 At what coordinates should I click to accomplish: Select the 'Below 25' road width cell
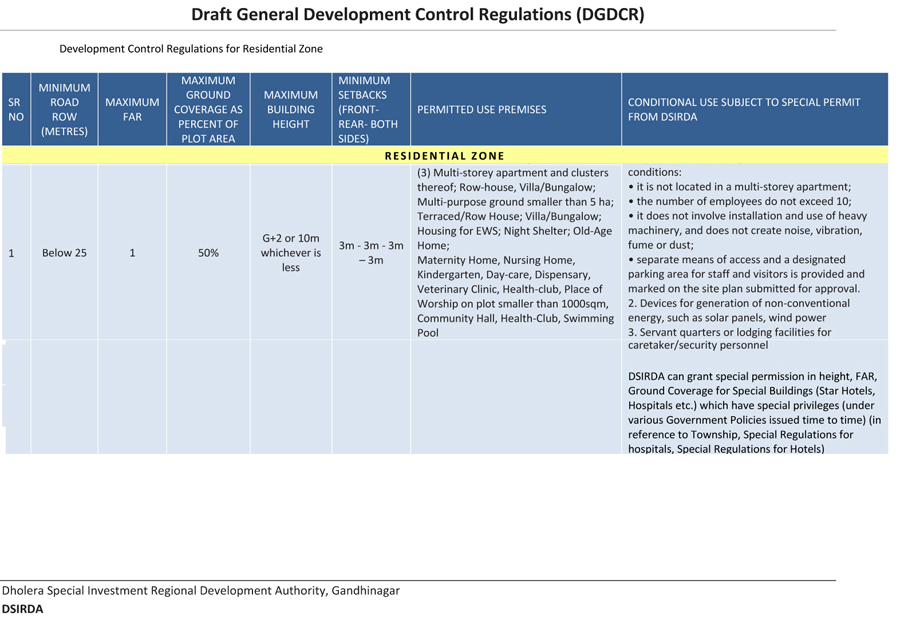[x=64, y=253]
